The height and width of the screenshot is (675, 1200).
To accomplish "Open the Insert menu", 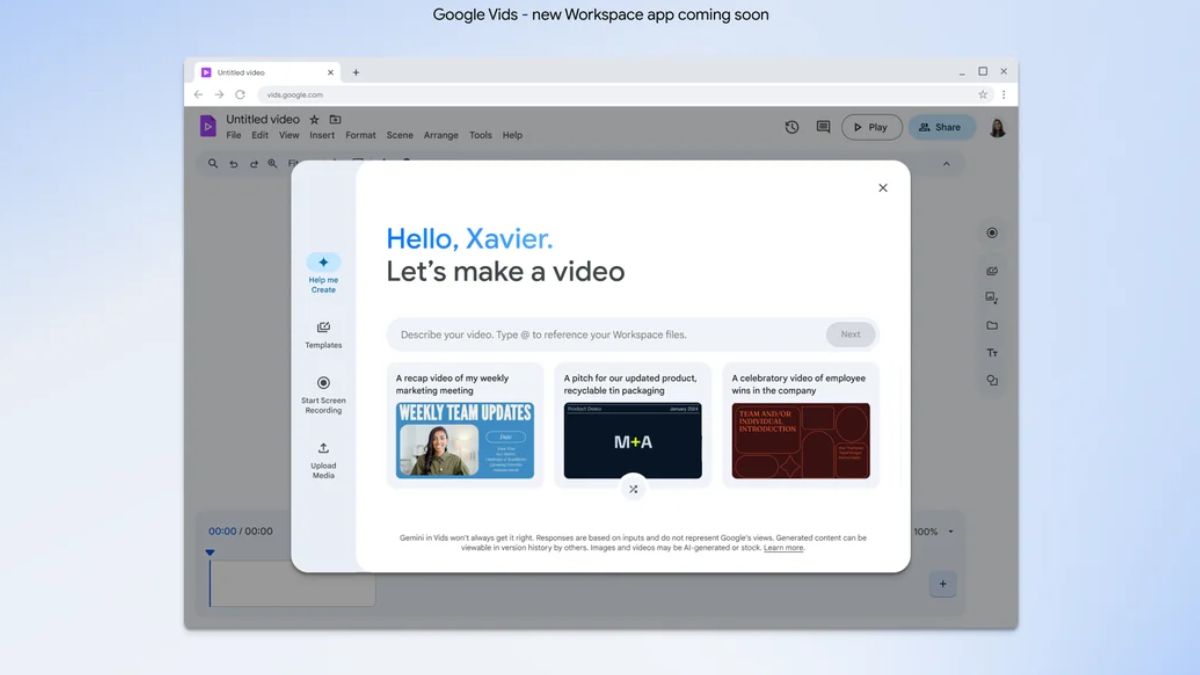I will point(322,135).
